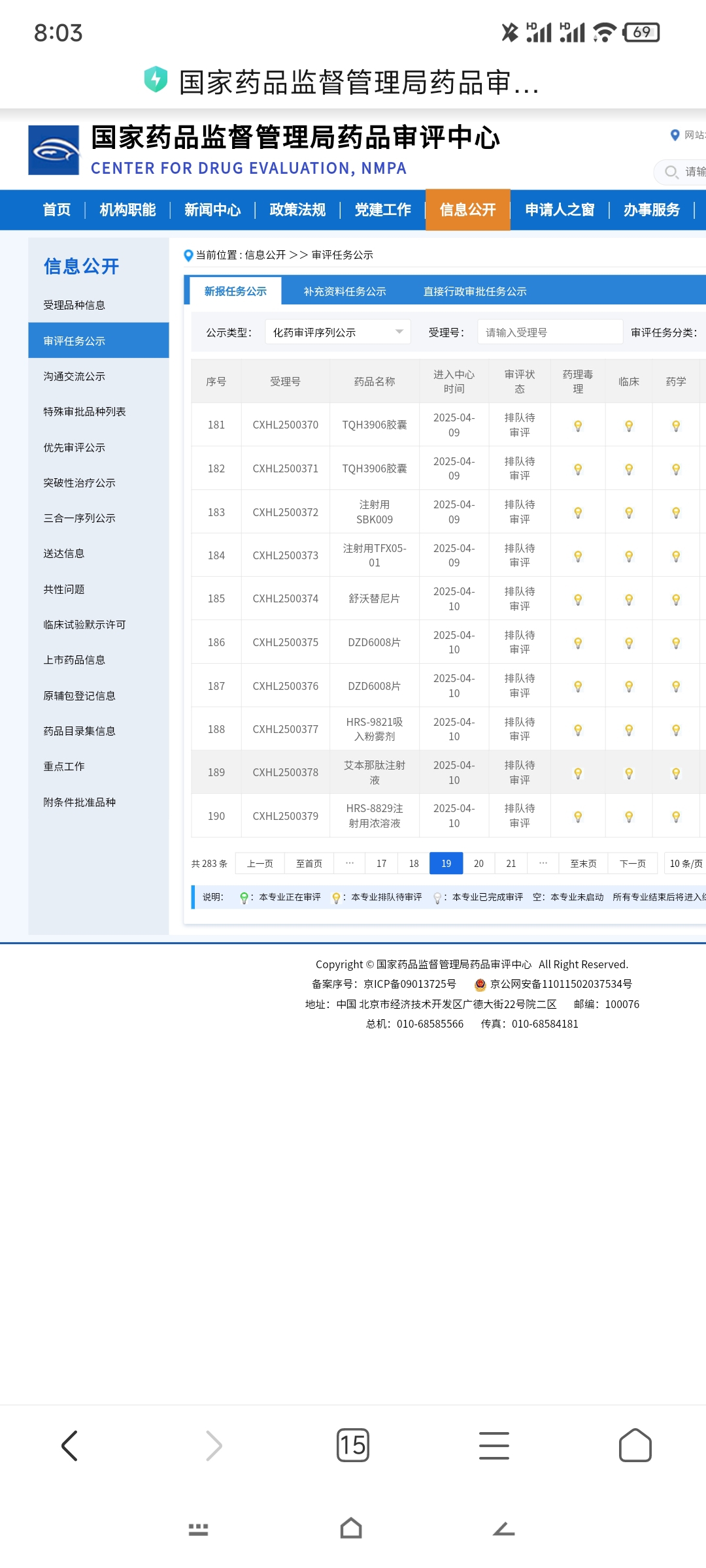Click 京ICP备09013725号 link
Image resolution: width=706 pixels, height=1568 pixels.
[410, 984]
